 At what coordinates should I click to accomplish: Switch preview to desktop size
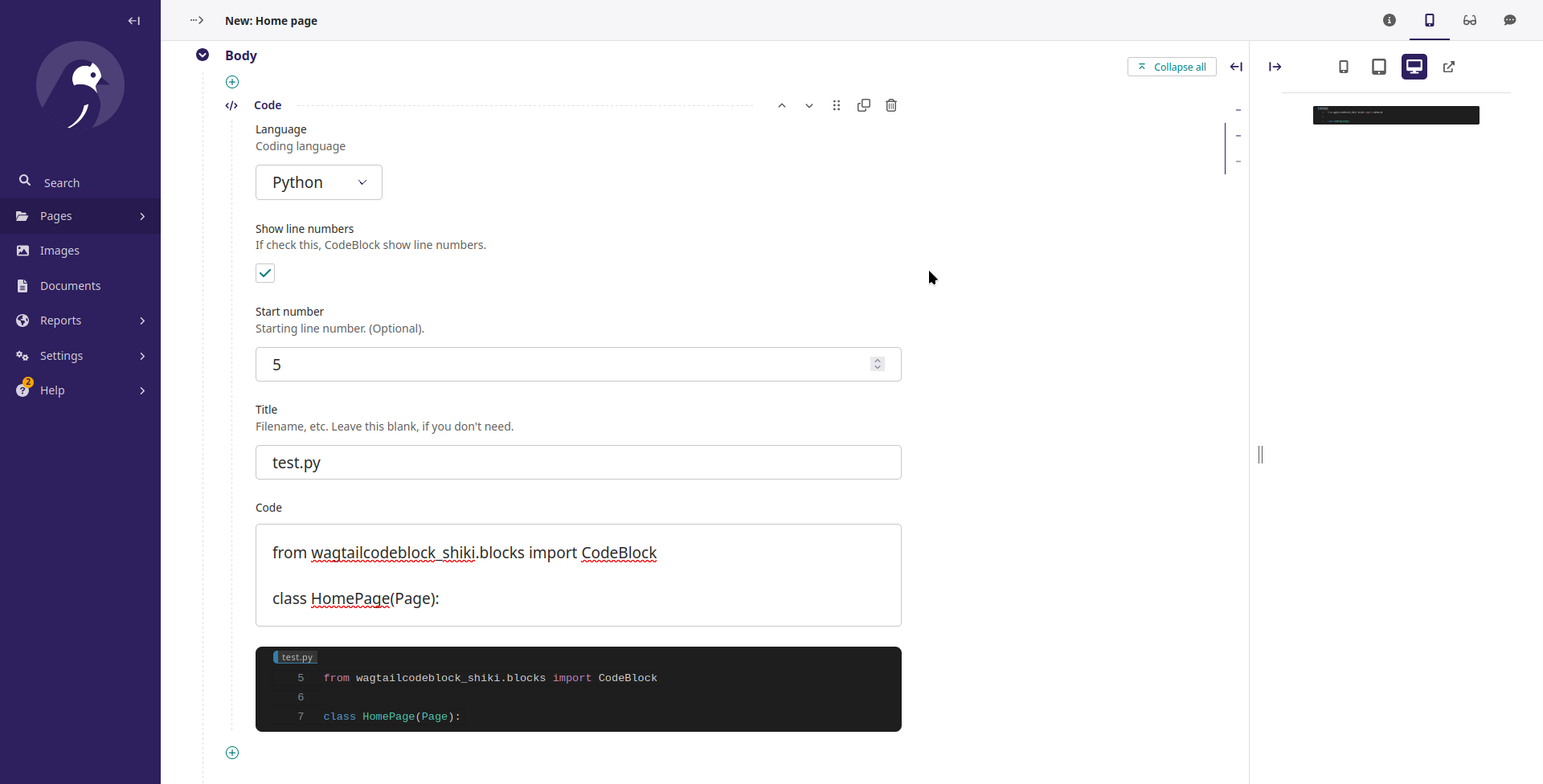(1414, 67)
